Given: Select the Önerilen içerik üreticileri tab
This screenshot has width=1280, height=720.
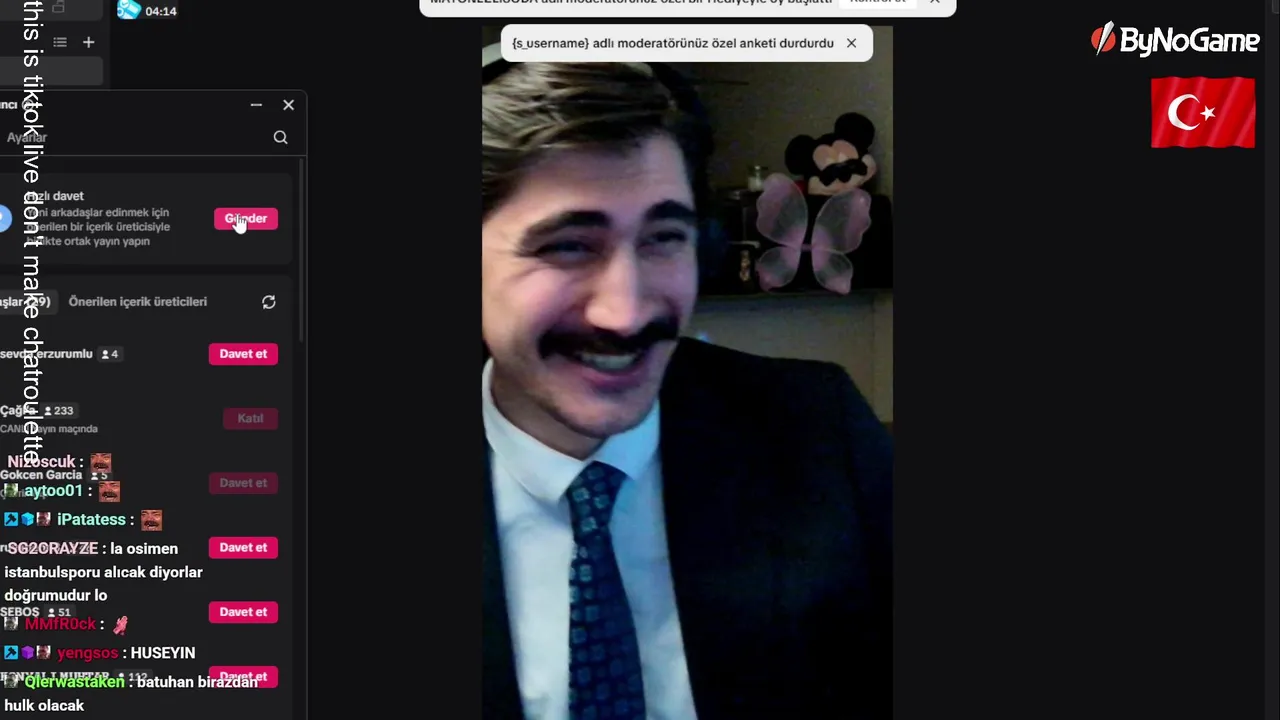Looking at the screenshot, I should (x=138, y=302).
